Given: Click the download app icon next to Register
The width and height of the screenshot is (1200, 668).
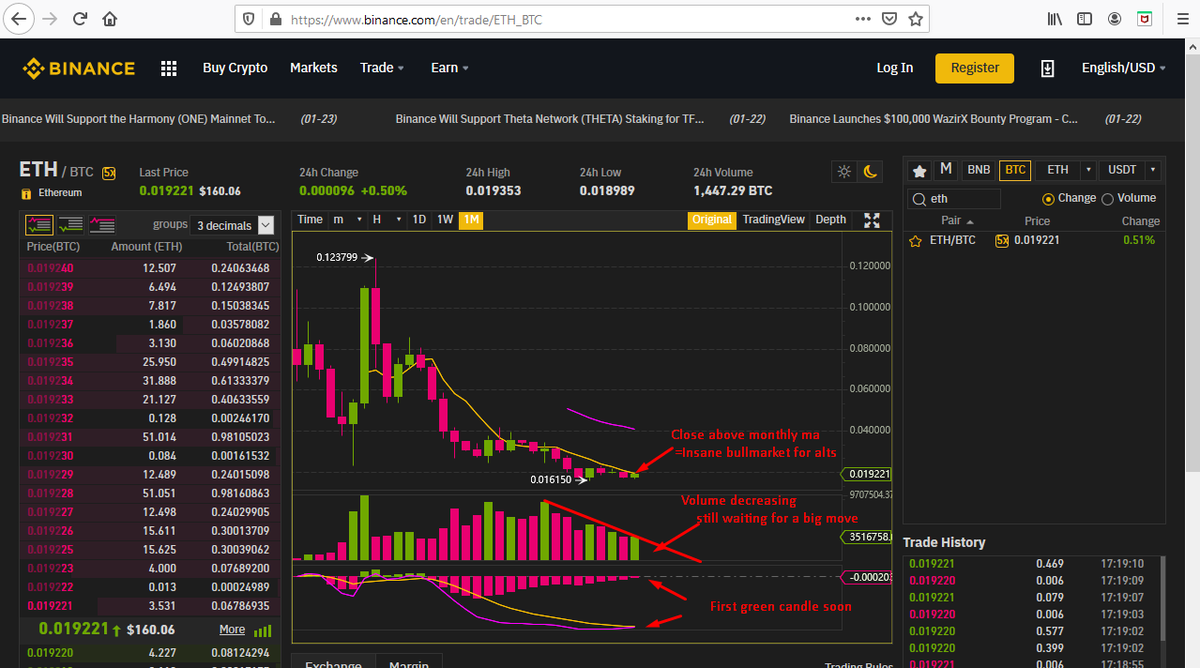Looking at the screenshot, I should tap(1048, 68).
